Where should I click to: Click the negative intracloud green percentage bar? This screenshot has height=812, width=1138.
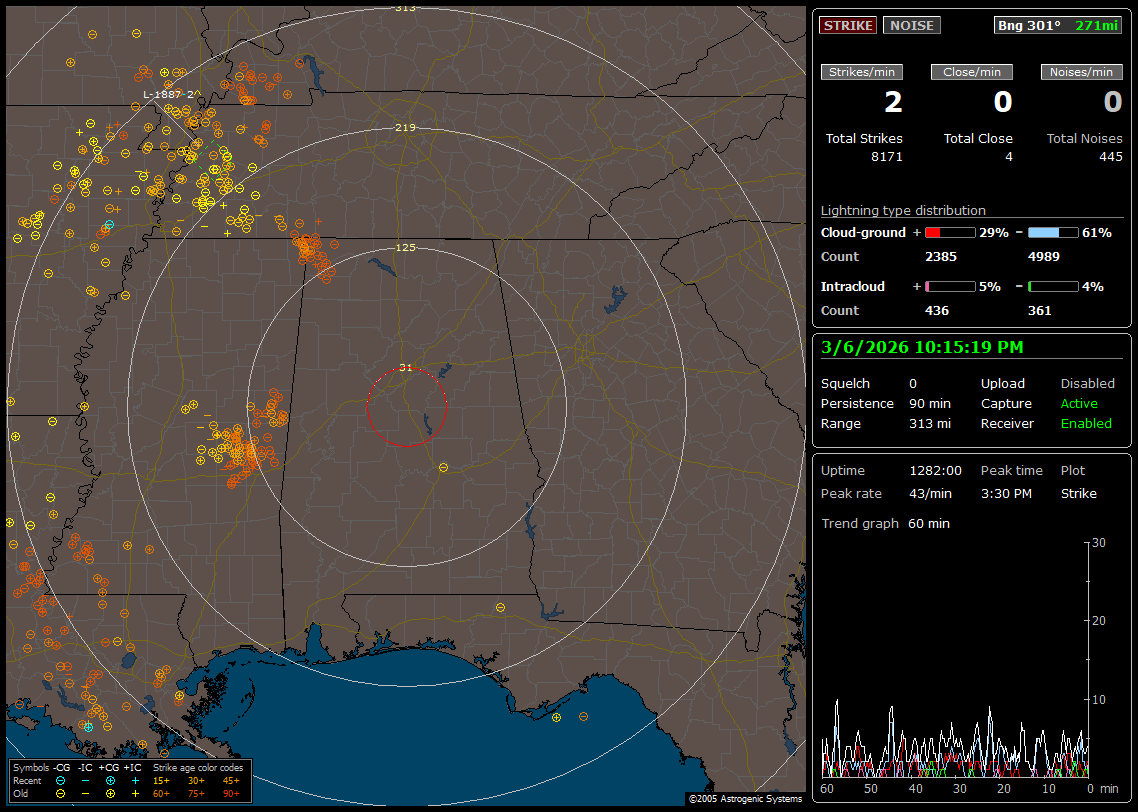tap(1053, 286)
